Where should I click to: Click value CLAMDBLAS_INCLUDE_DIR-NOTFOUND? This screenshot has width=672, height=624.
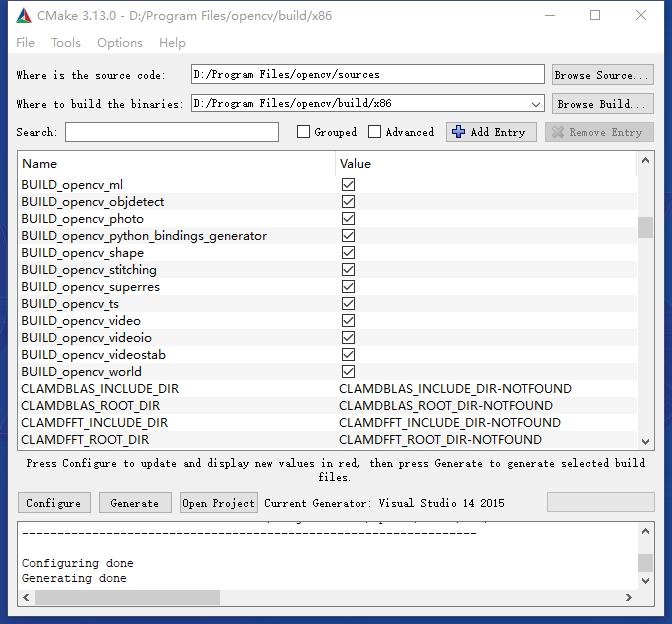click(x=455, y=389)
